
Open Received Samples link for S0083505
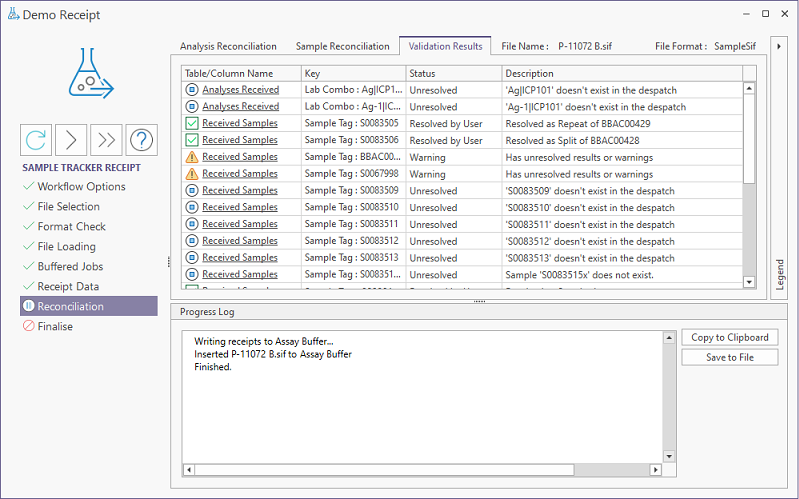(240, 123)
